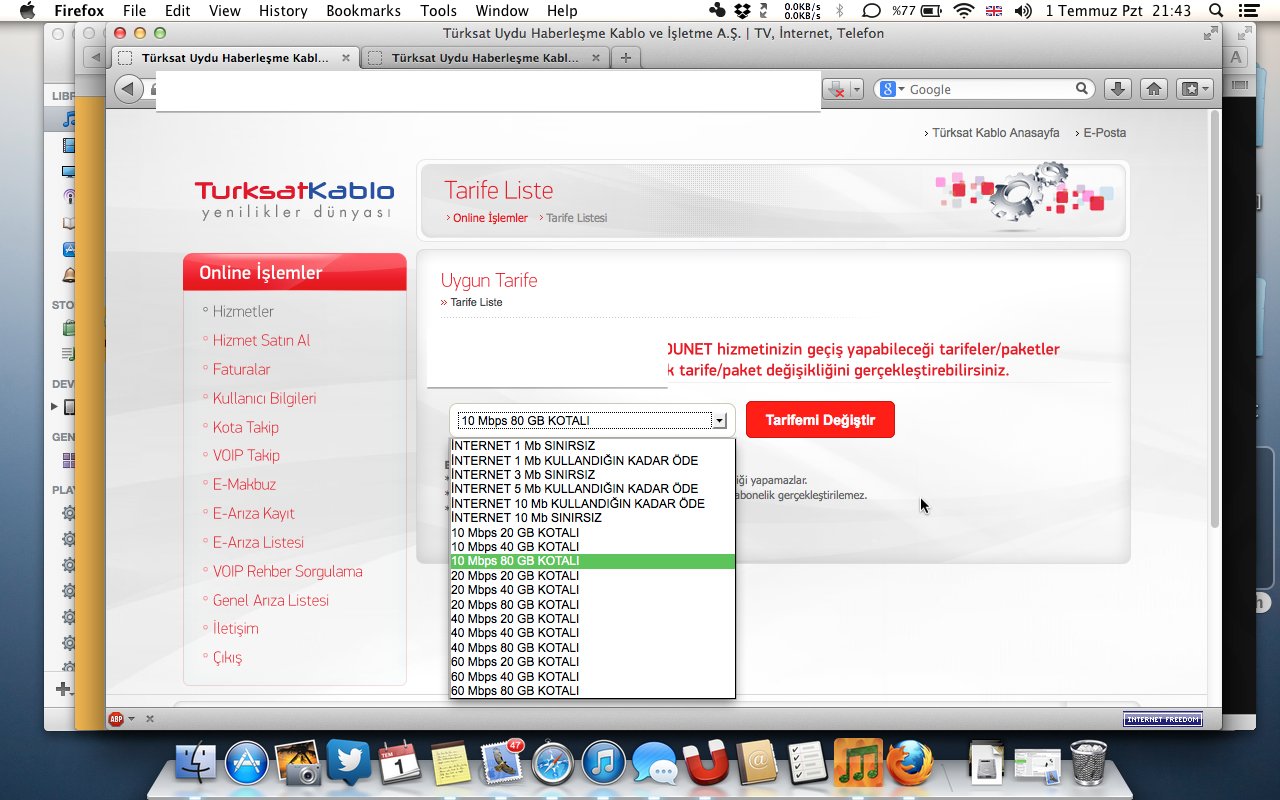Select INTERNET 10 Mb SINIRSIZ option
The image size is (1280, 800).
[x=592, y=518]
